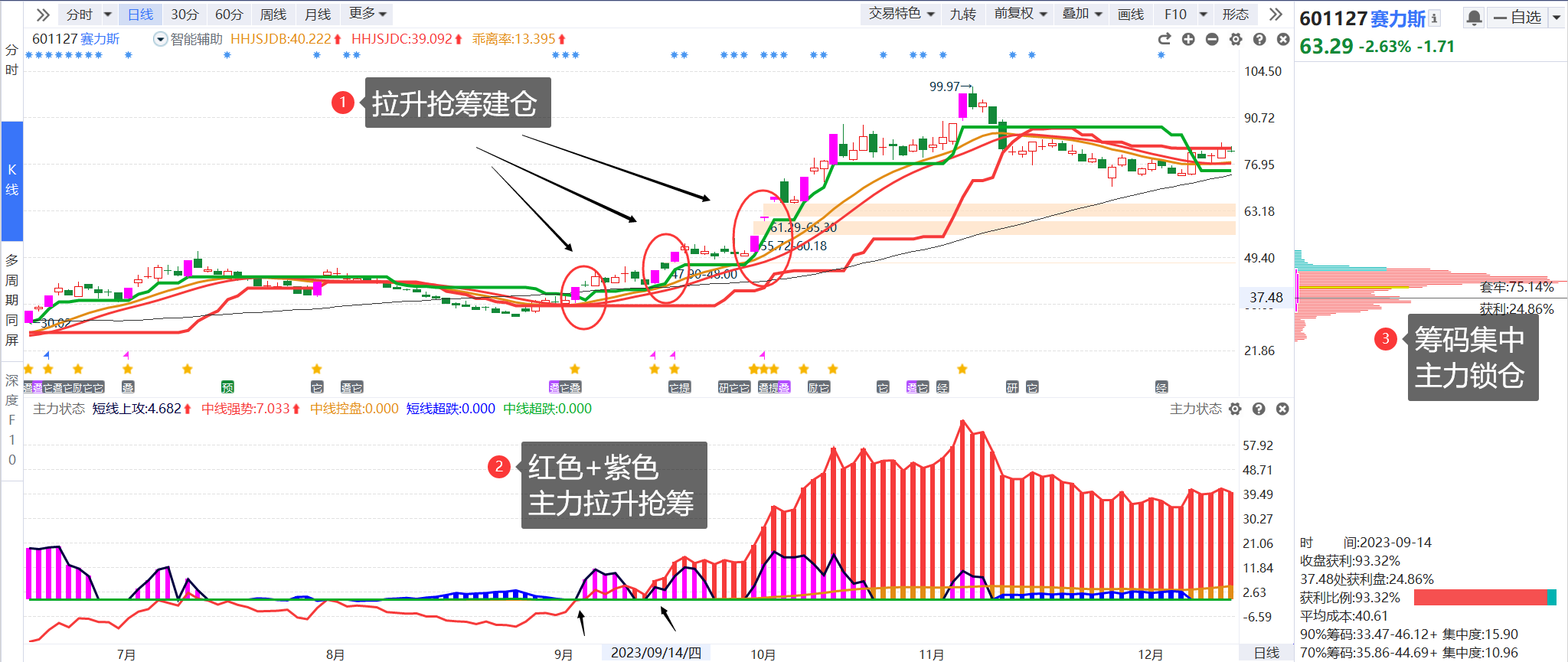Select the K线 side tab
Screen dimensions: 1568x662
(x=11, y=180)
